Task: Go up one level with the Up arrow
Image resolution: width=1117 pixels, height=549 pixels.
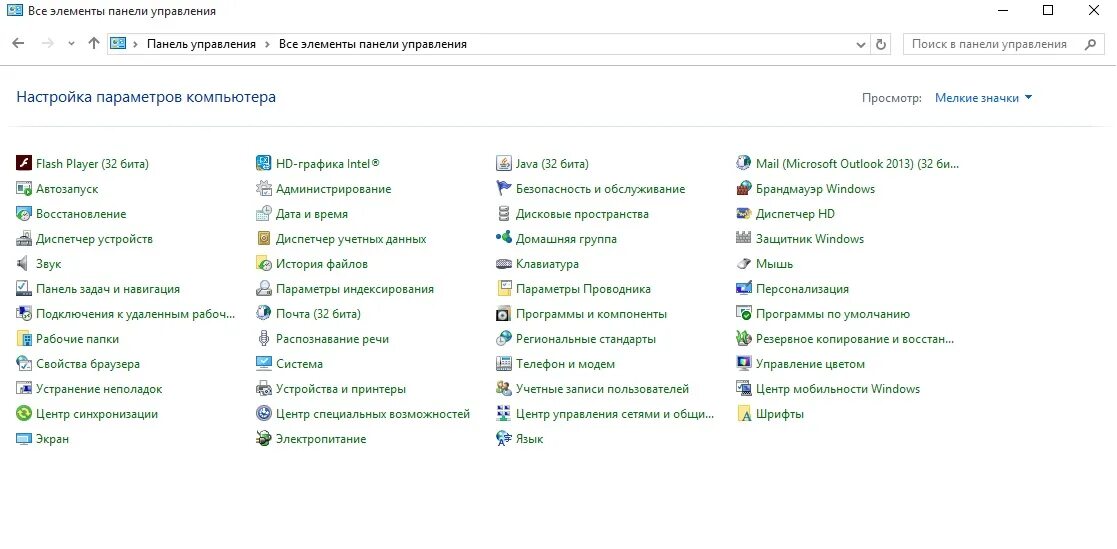Action: pos(93,43)
